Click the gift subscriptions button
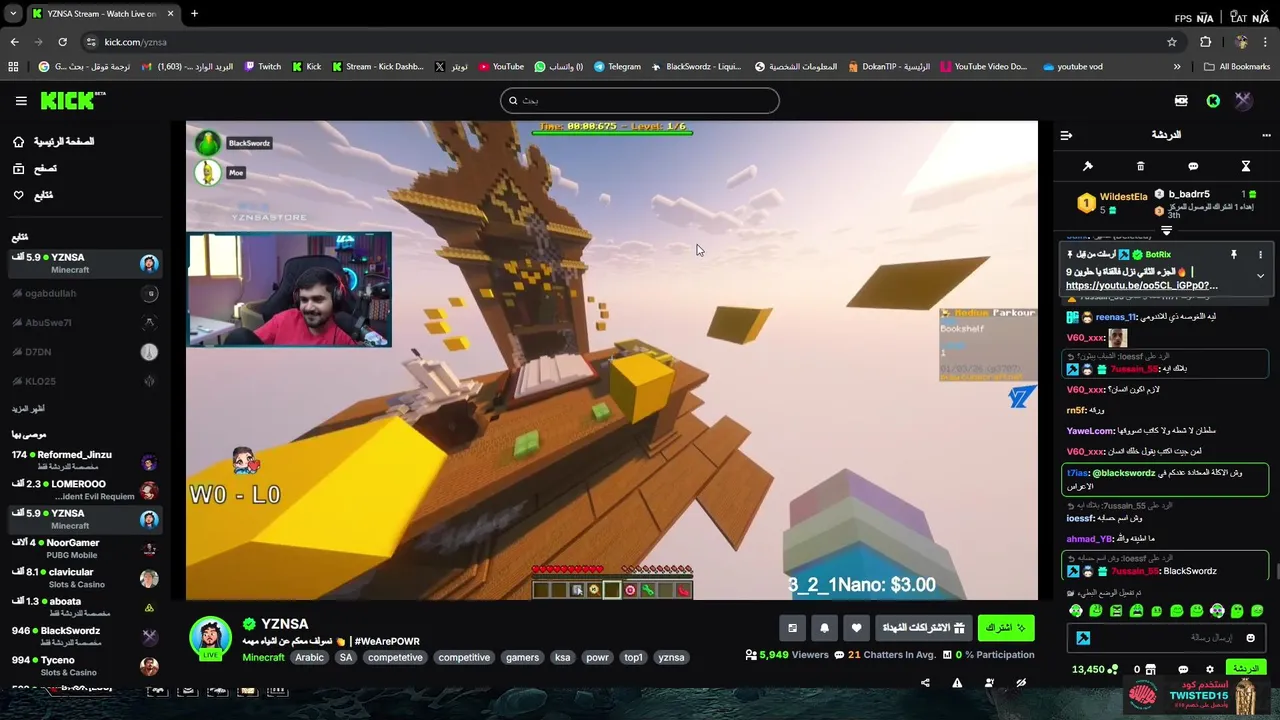The width and height of the screenshot is (1280, 720). pyautogui.click(x=922, y=628)
